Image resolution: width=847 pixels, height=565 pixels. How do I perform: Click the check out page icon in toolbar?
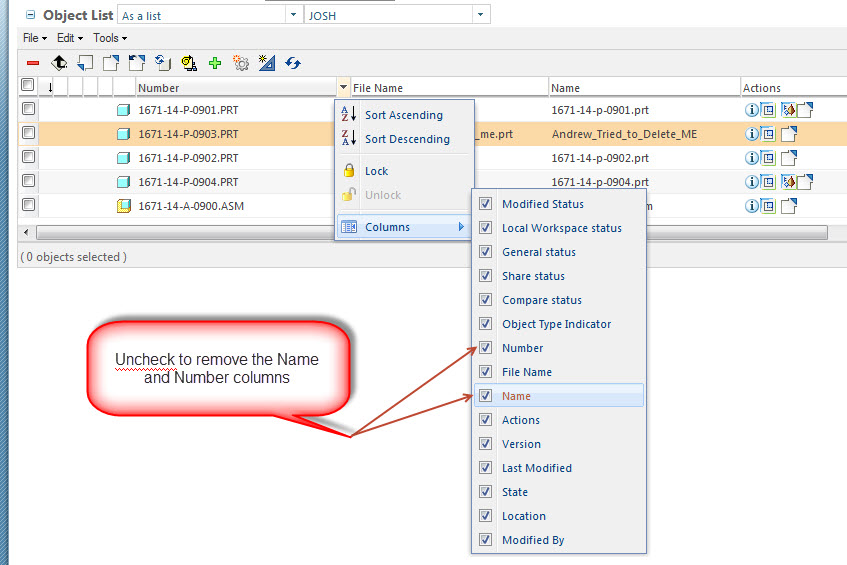click(x=111, y=63)
